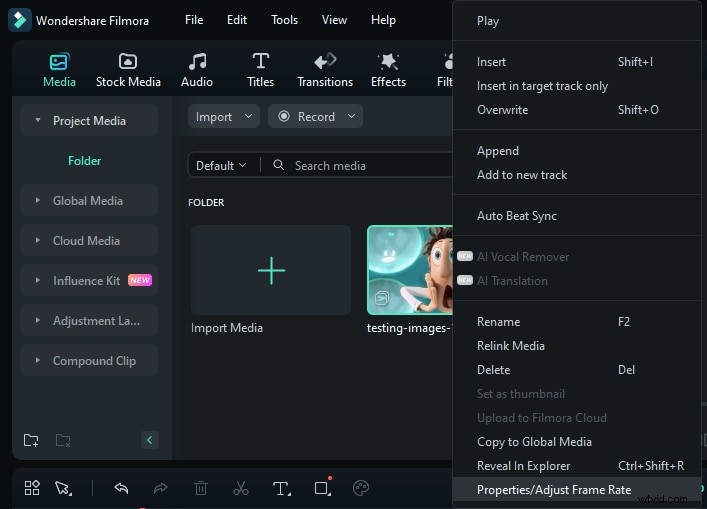Choose Insert in target track only
Viewport: 707px width, 509px height.
577,86
